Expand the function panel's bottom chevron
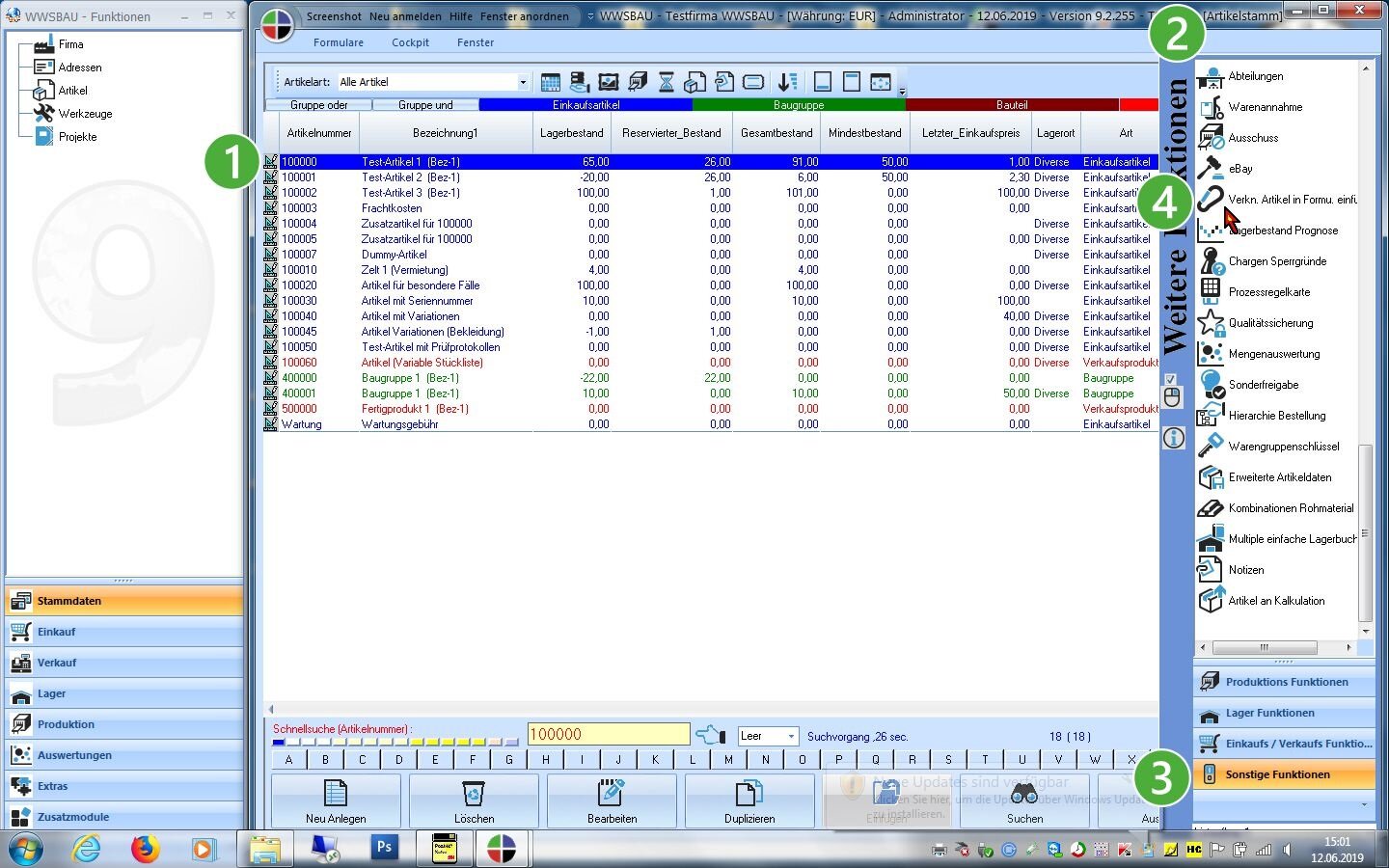1389x868 pixels. [1364, 804]
